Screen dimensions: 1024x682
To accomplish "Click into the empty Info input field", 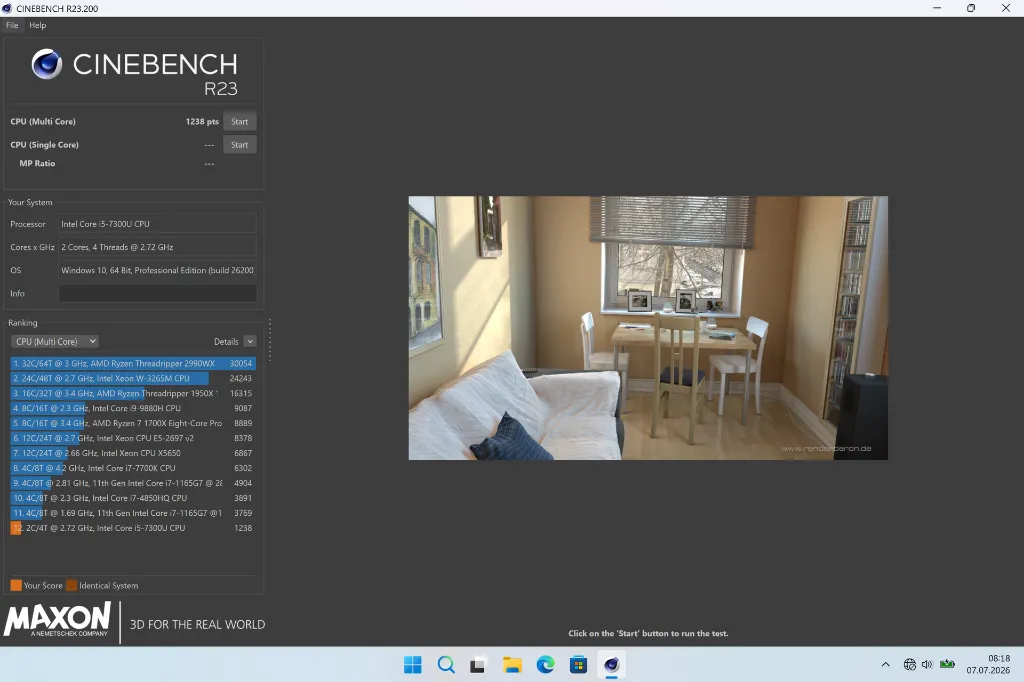I will point(157,293).
